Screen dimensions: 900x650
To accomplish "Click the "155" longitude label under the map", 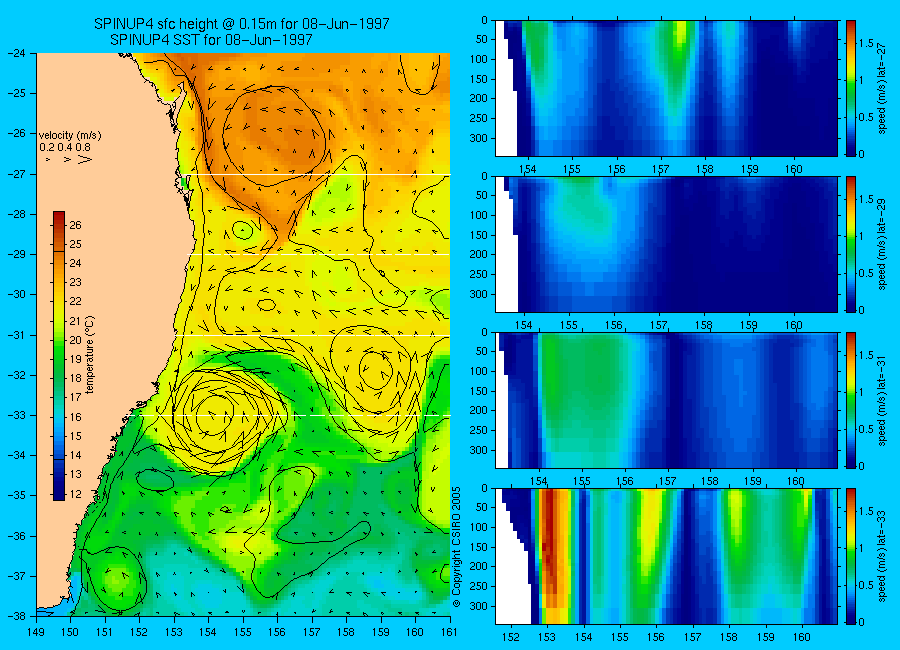I will click(x=243, y=632).
